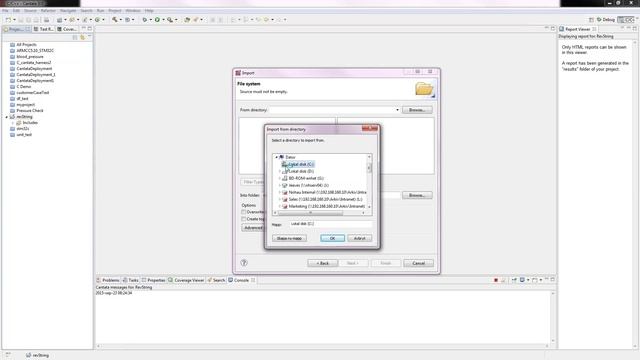Click the red Terminate icon in Console
Image resolution: width=640 pixels, height=360 pixels.
point(496,280)
